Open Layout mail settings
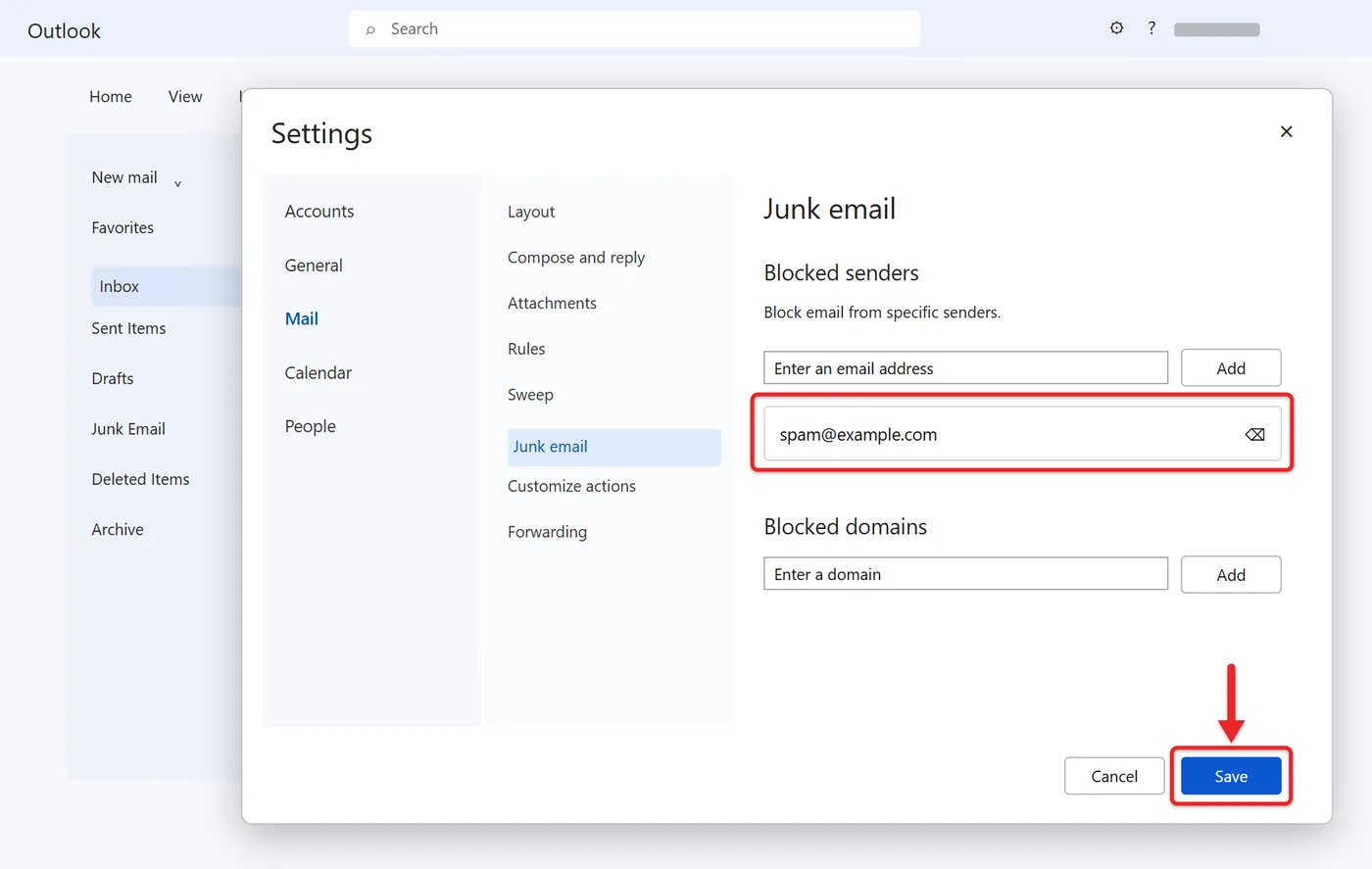Image resolution: width=1372 pixels, height=869 pixels. coord(531,212)
